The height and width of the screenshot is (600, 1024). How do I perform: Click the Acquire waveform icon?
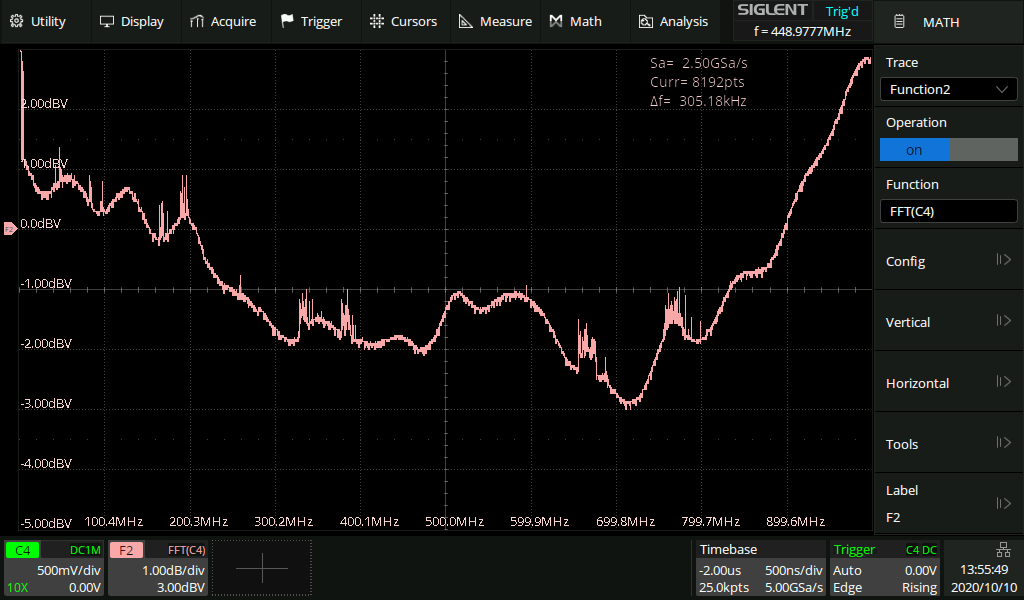click(x=197, y=22)
